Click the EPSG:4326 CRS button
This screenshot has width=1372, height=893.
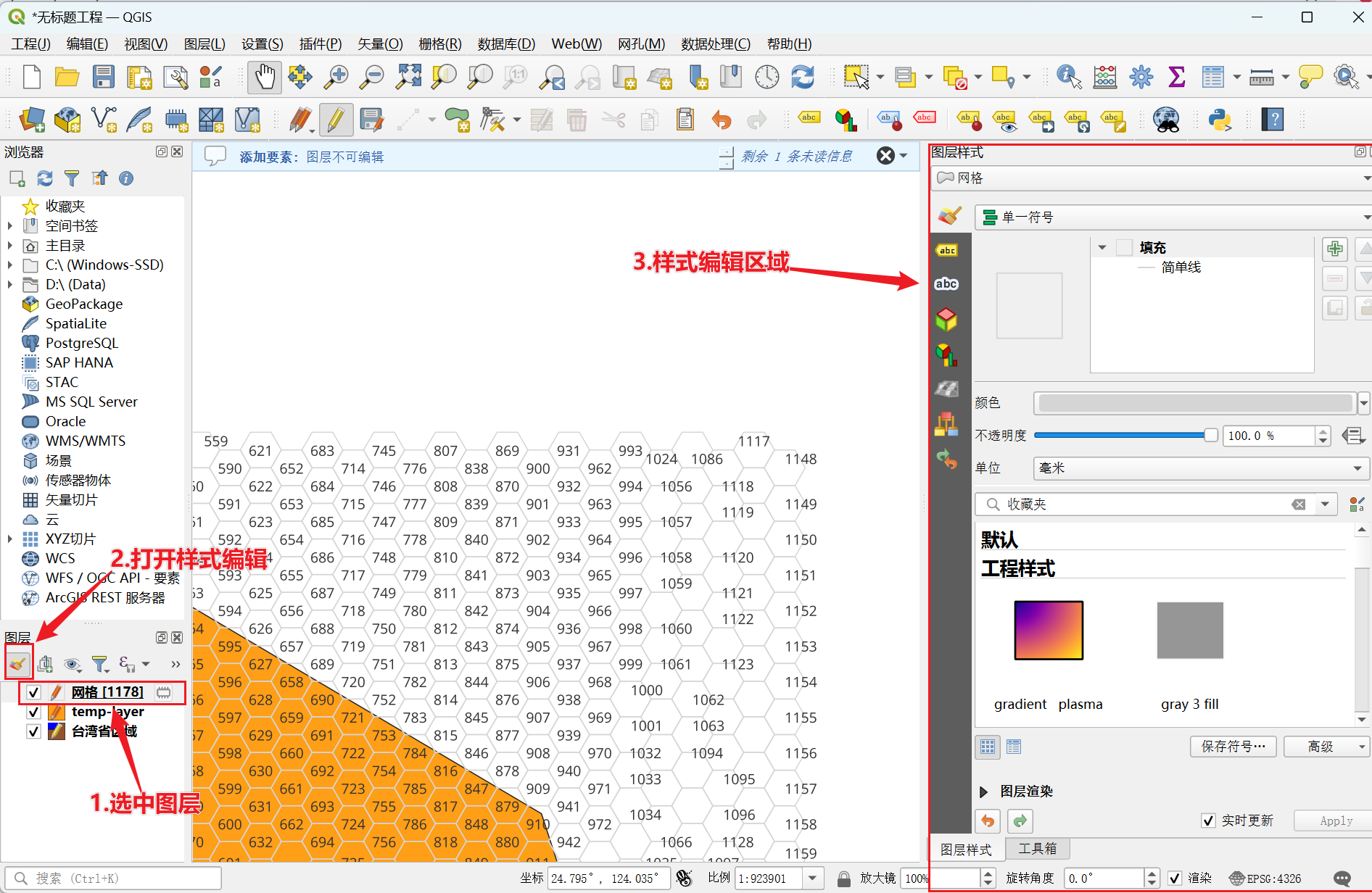click(1265, 879)
